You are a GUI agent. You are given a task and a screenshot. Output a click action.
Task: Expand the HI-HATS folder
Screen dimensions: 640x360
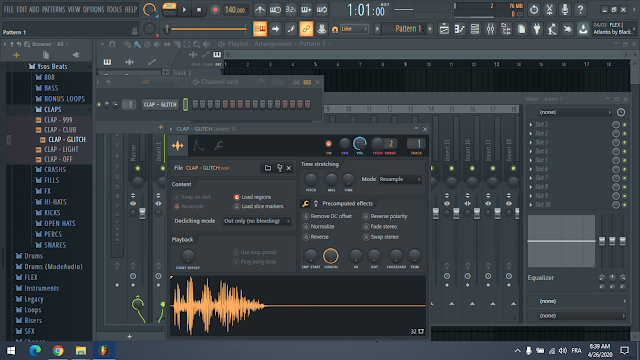click(55, 202)
